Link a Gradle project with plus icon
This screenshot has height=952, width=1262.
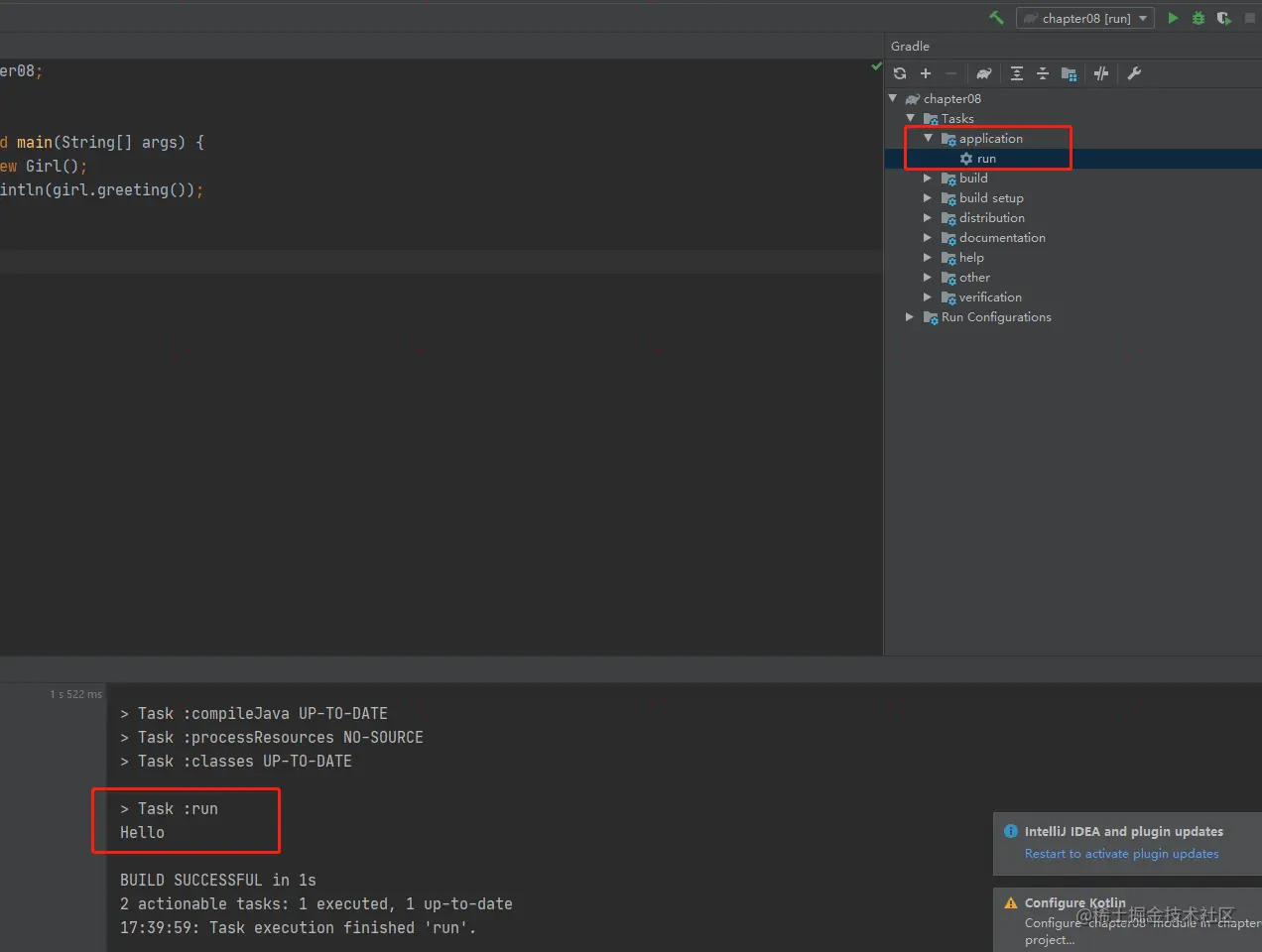coord(926,73)
